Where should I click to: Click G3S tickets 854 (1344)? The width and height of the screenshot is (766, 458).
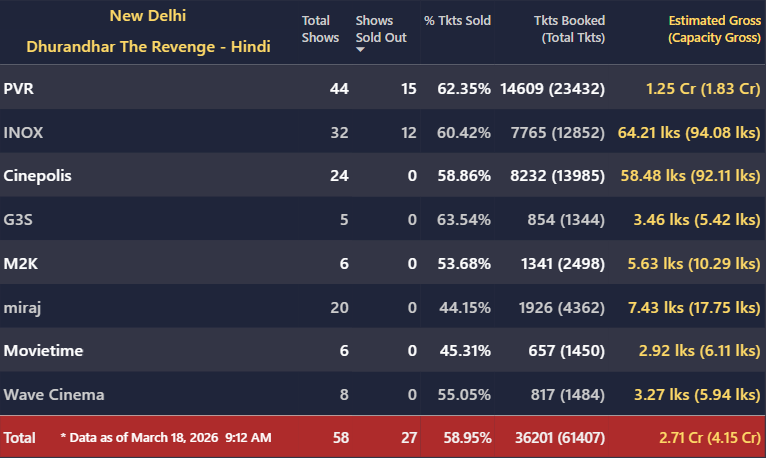coord(566,220)
